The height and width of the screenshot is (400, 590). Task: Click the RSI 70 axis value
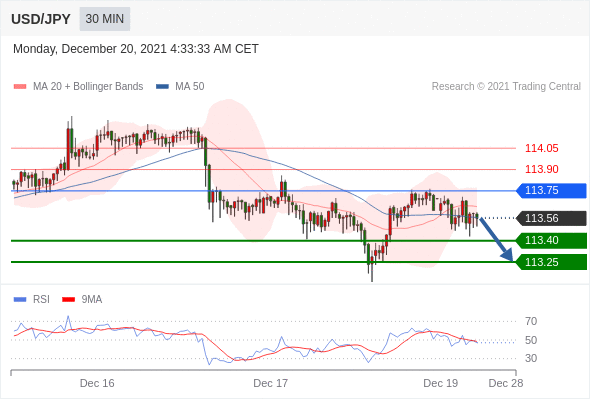(x=531, y=321)
